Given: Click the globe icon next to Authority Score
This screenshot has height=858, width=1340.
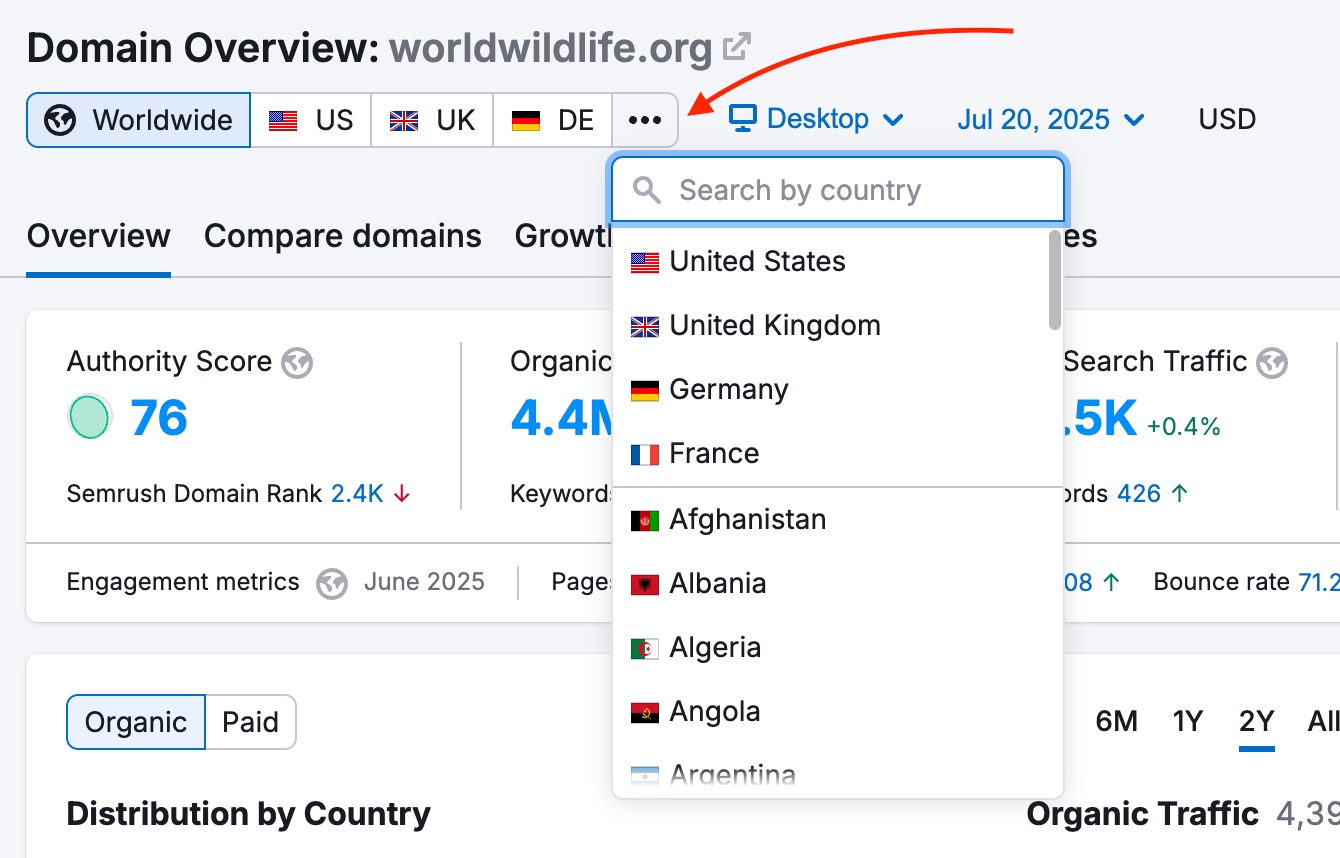Looking at the screenshot, I should click(x=297, y=362).
